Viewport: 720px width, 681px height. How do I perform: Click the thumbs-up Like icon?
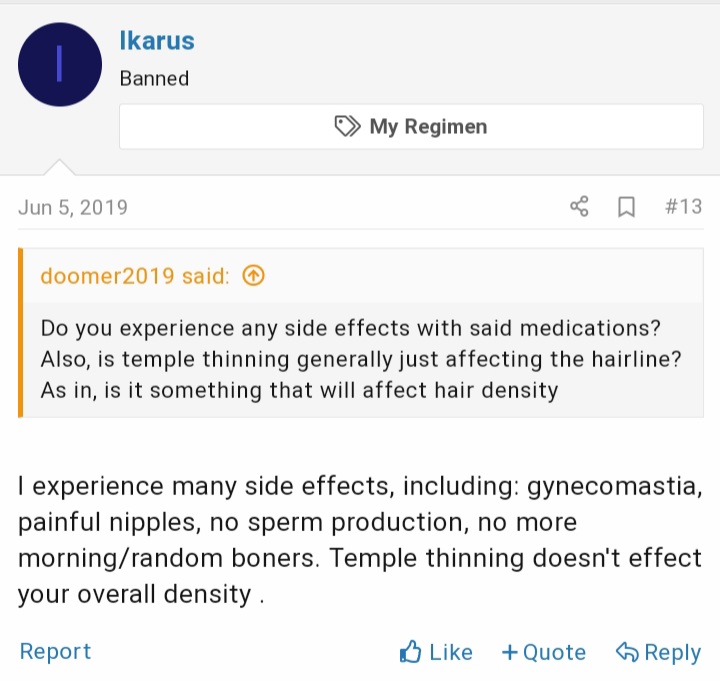tap(410, 653)
